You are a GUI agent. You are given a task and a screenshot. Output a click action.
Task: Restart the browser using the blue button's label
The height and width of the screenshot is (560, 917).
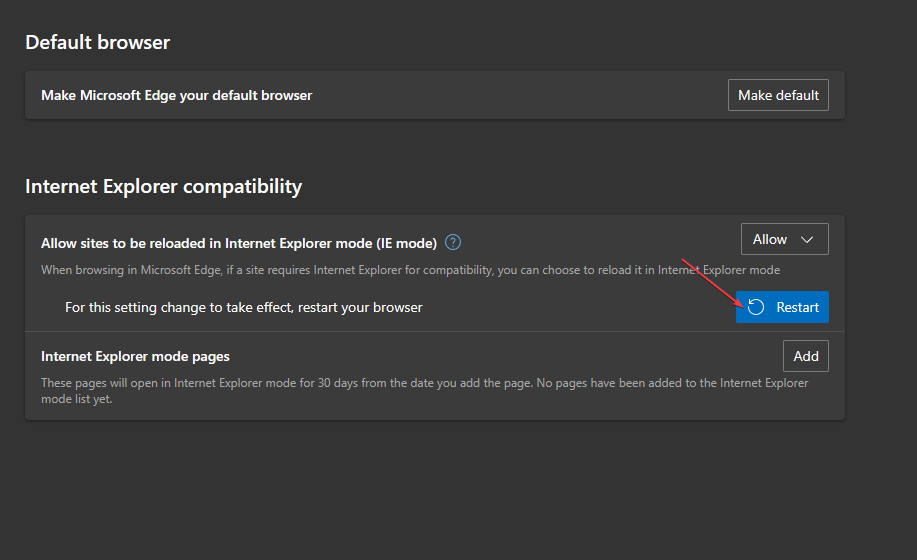point(797,307)
